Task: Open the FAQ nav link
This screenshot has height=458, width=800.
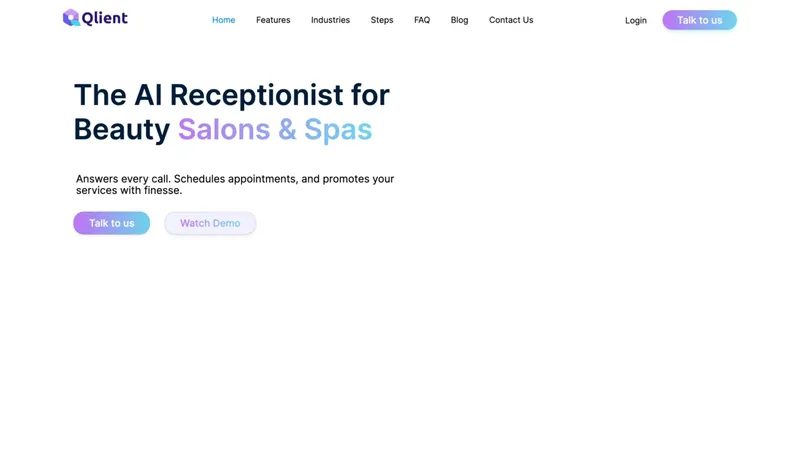Action: (422, 20)
